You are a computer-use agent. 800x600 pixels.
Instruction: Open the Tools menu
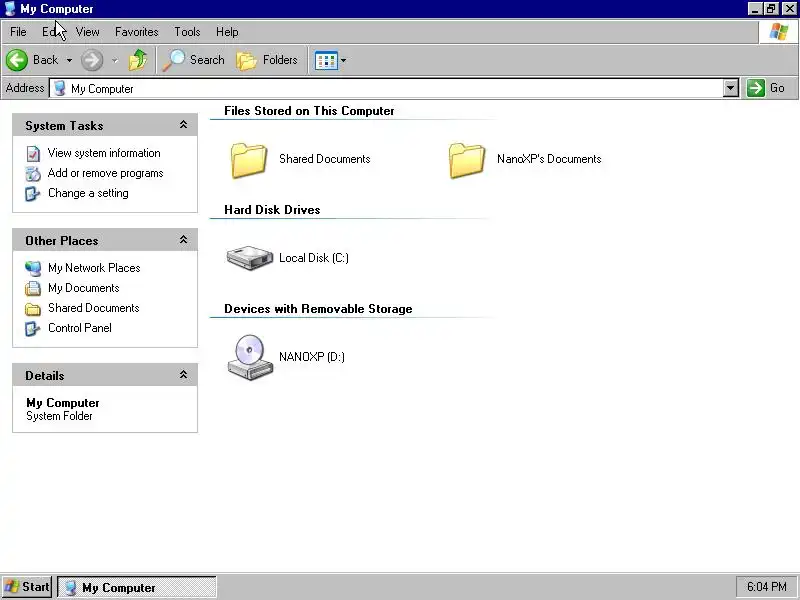187,32
